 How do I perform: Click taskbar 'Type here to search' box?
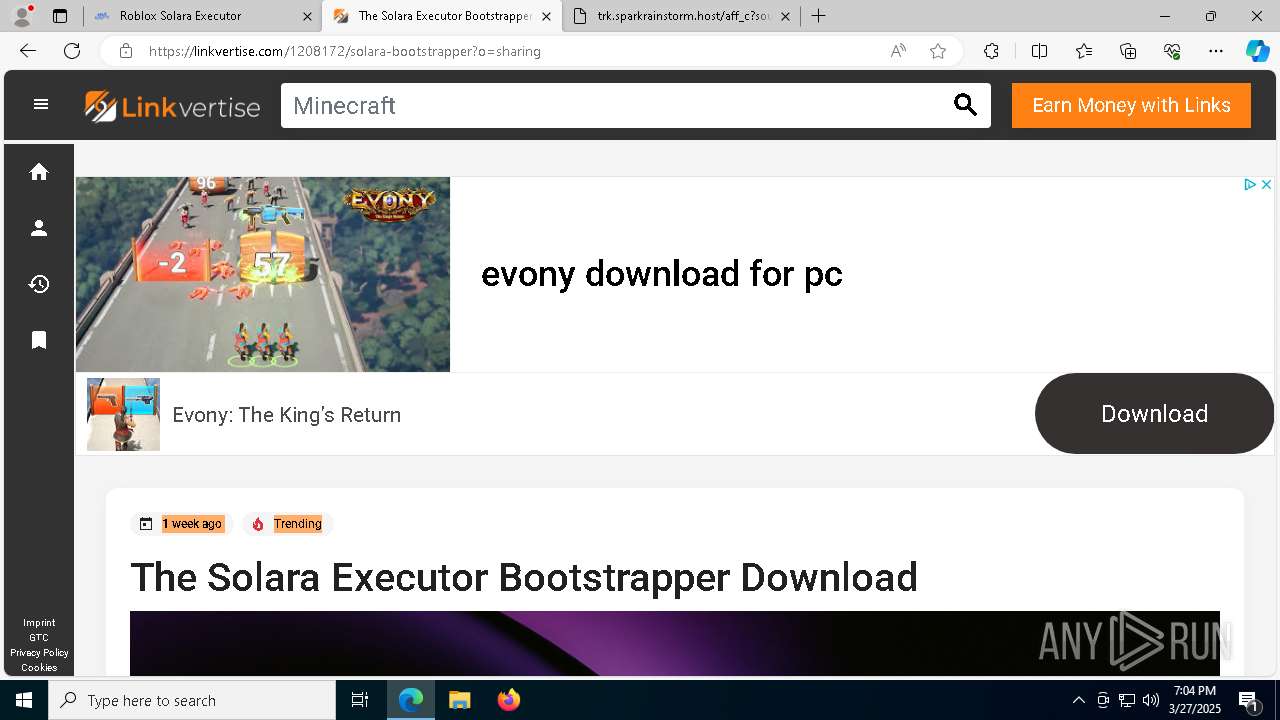point(192,700)
